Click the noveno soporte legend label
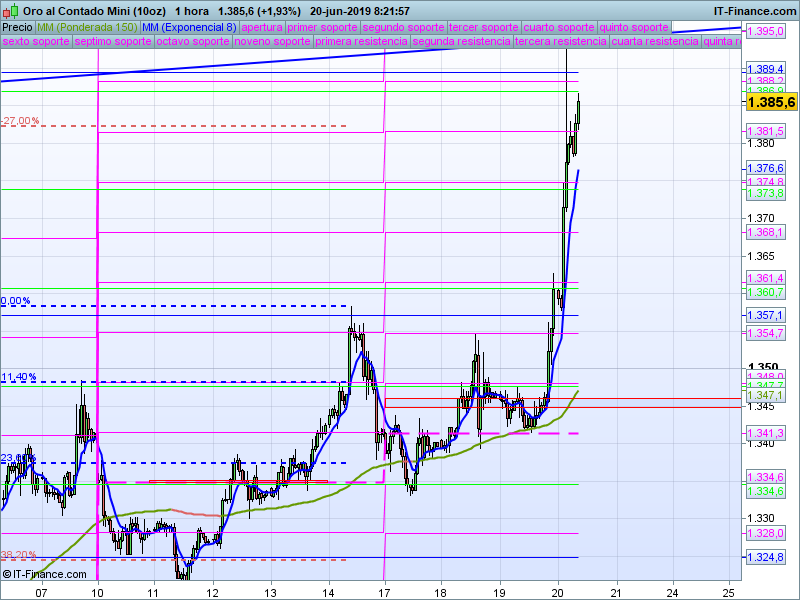 (x=272, y=41)
